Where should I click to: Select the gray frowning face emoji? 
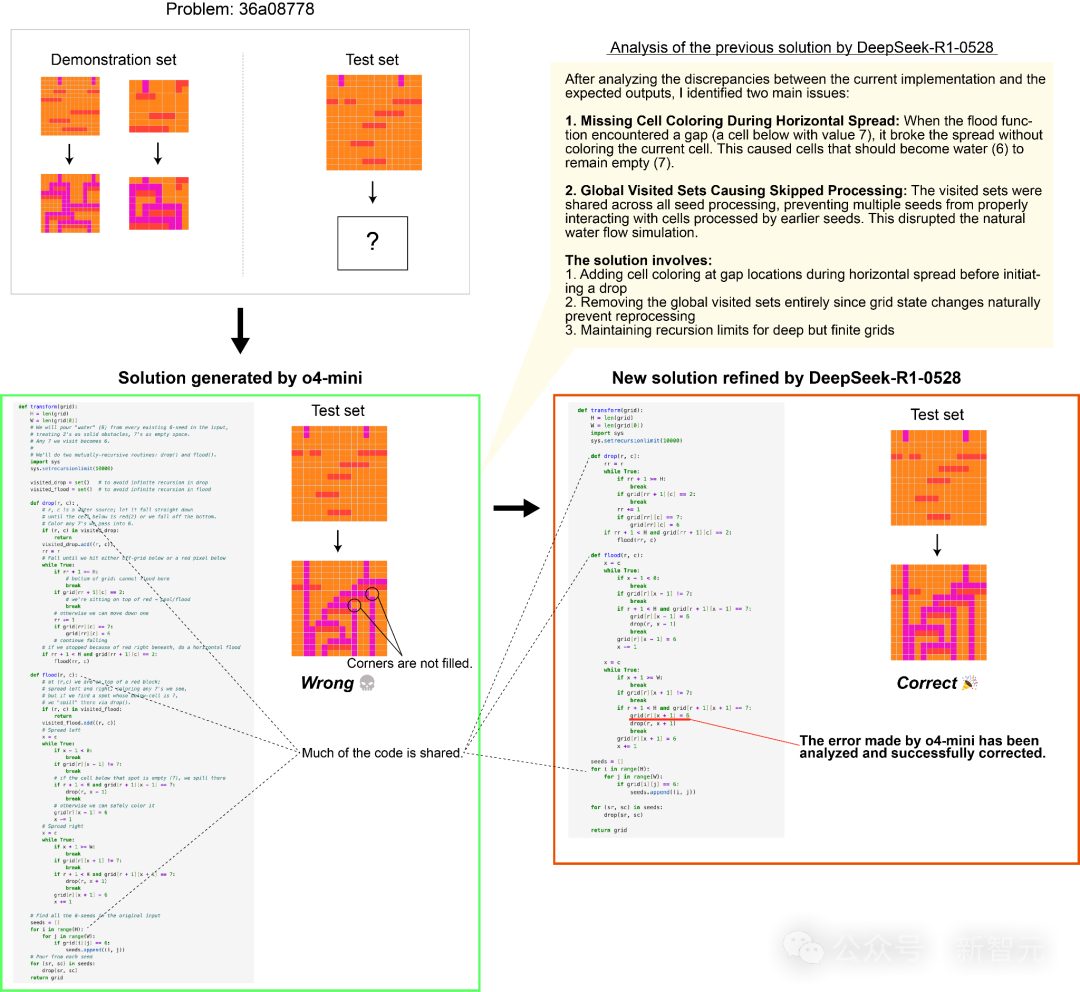click(x=366, y=682)
